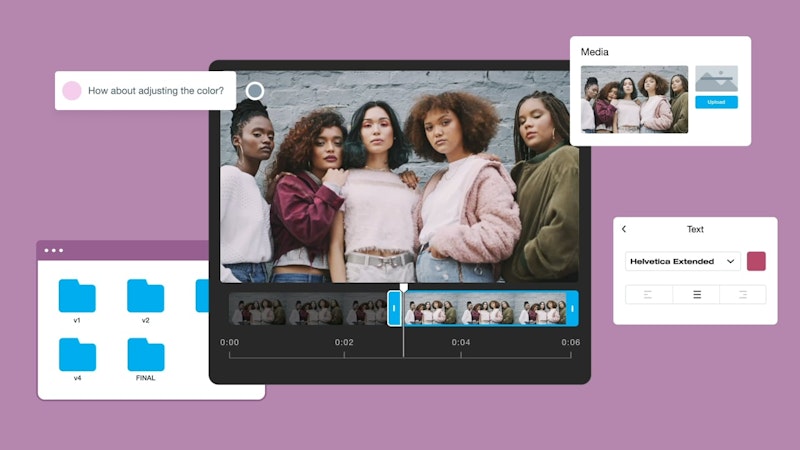800x450 pixels.
Task: Click the image placeholder icon in Media
Action: pos(716,80)
